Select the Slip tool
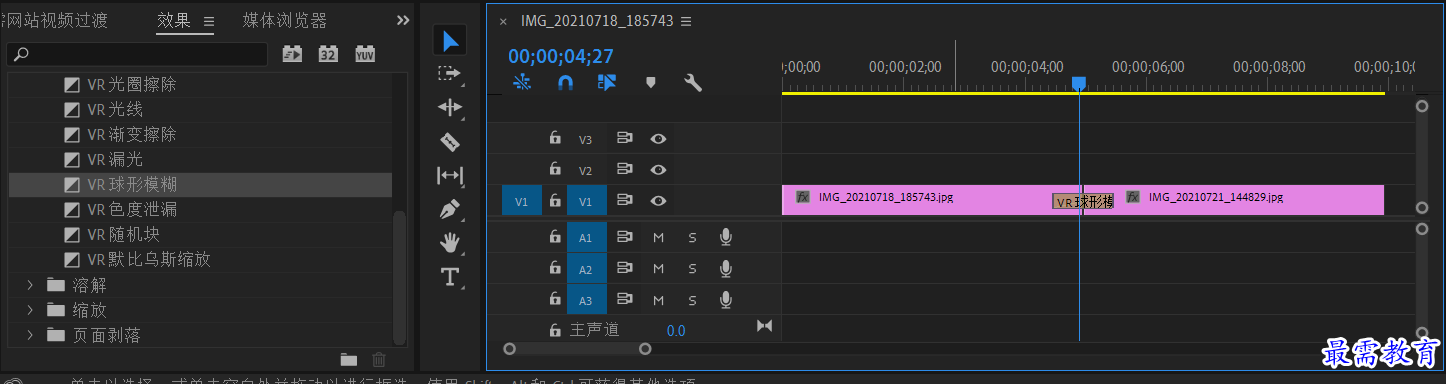Screen dimensions: 1446x384 pos(450,176)
